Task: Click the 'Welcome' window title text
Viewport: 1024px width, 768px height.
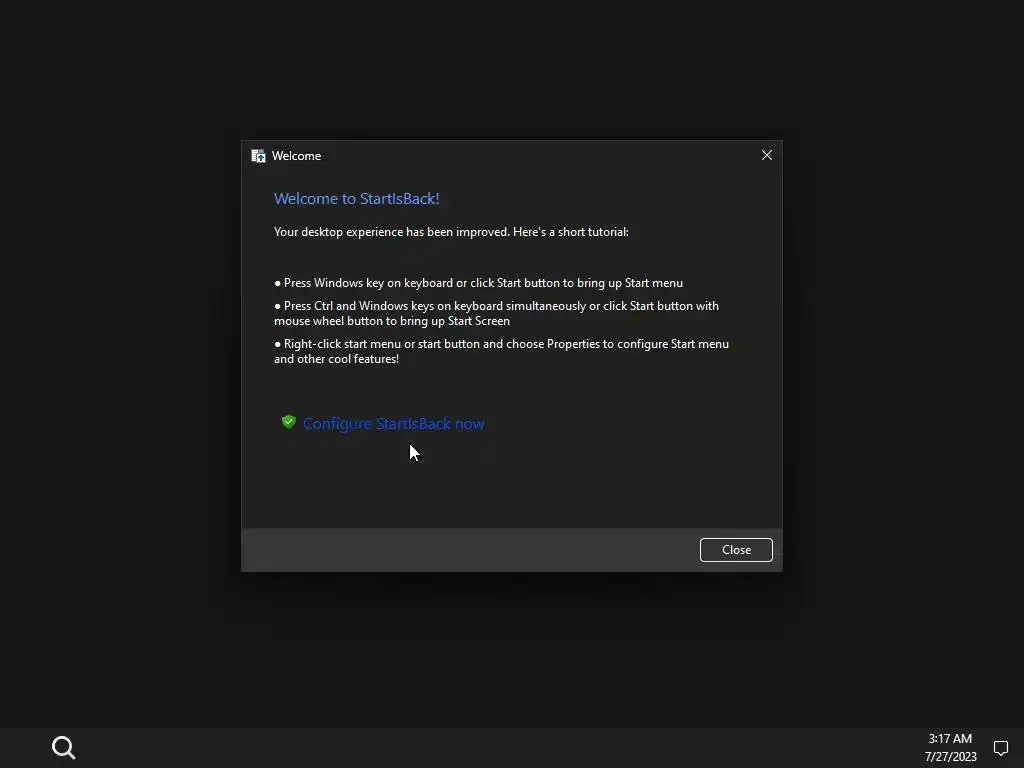Action: point(296,156)
